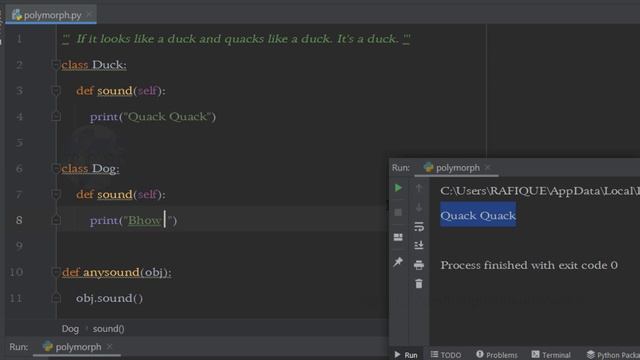640x360 pixels.
Task: Click fold end marker on line 8
Action: pos(56,220)
